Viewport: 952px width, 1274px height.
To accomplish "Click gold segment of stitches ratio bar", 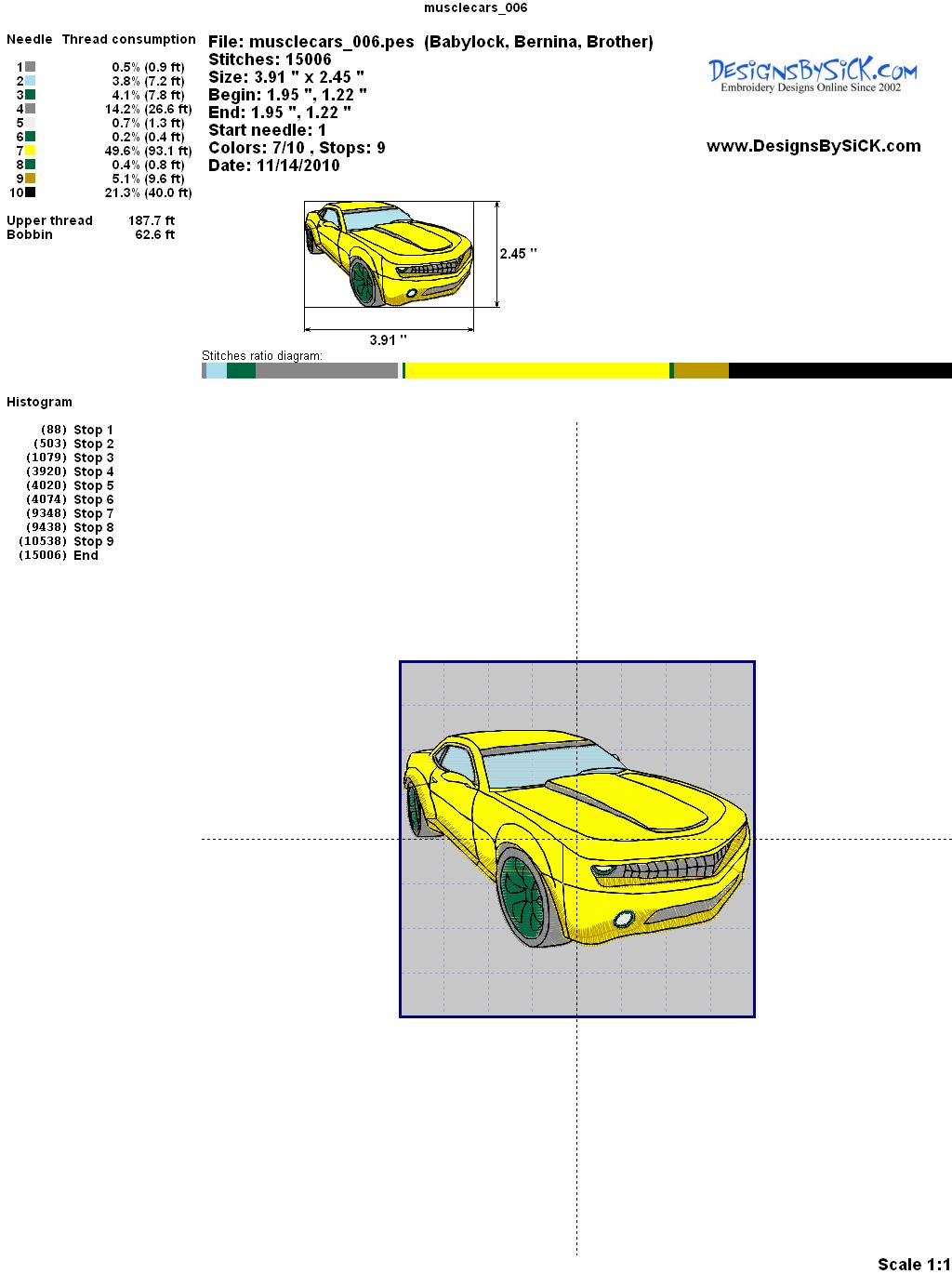I will click(x=701, y=371).
